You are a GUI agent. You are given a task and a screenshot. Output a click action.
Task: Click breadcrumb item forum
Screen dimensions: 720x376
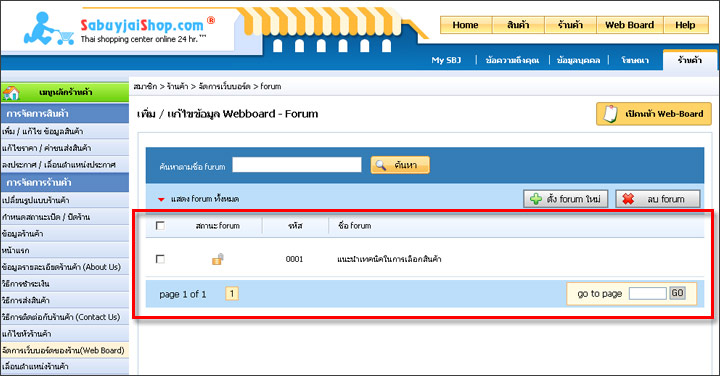coord(270,86)
